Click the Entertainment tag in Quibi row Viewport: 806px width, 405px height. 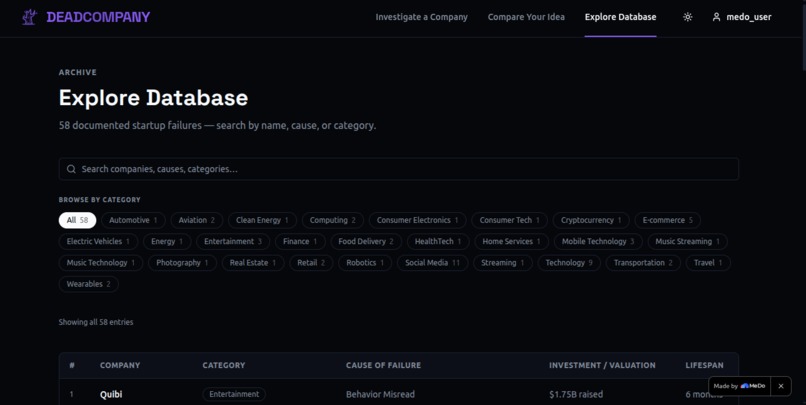(234, 394)
